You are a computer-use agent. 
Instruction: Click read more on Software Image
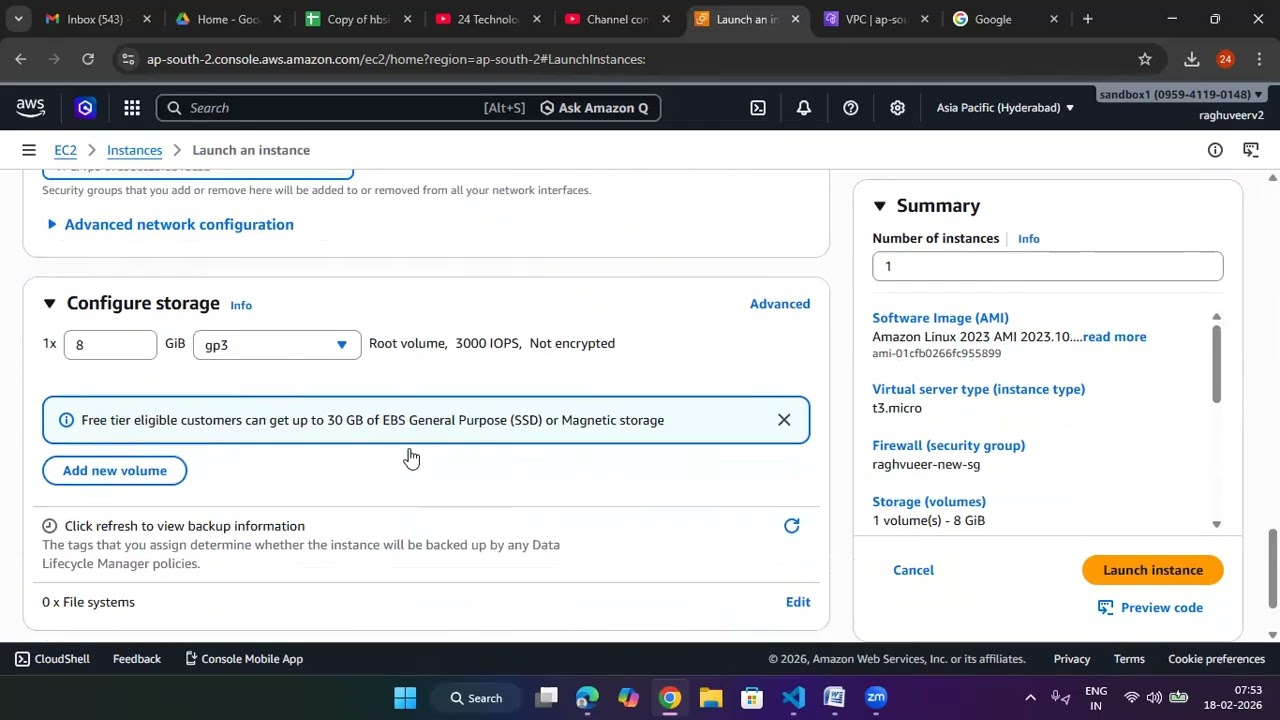[1114, 337]
